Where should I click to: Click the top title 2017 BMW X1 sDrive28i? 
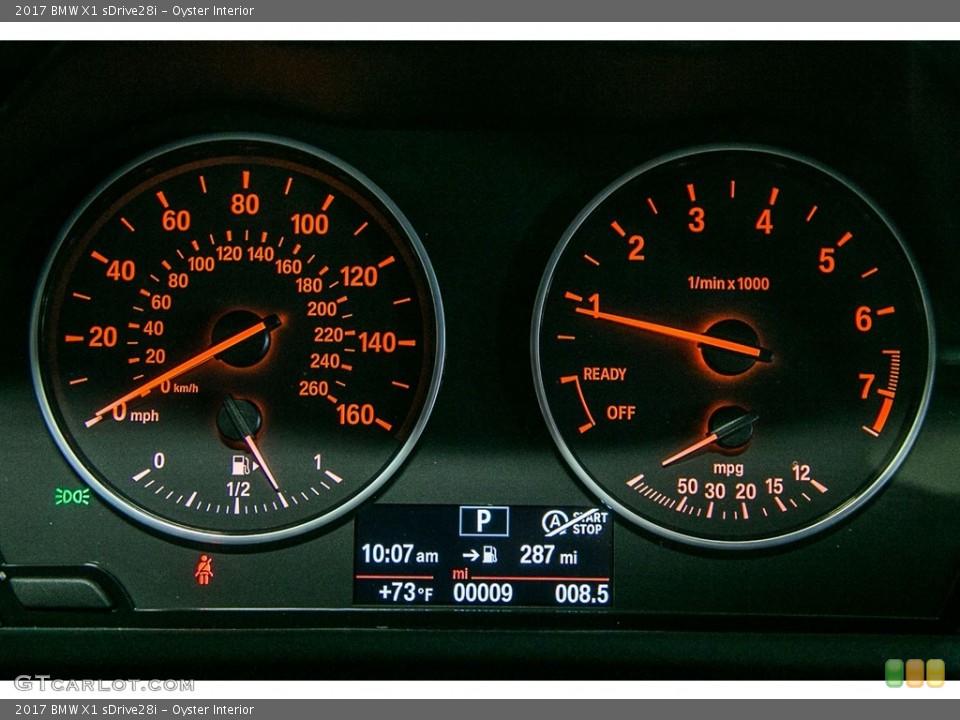tap(86, 10)
